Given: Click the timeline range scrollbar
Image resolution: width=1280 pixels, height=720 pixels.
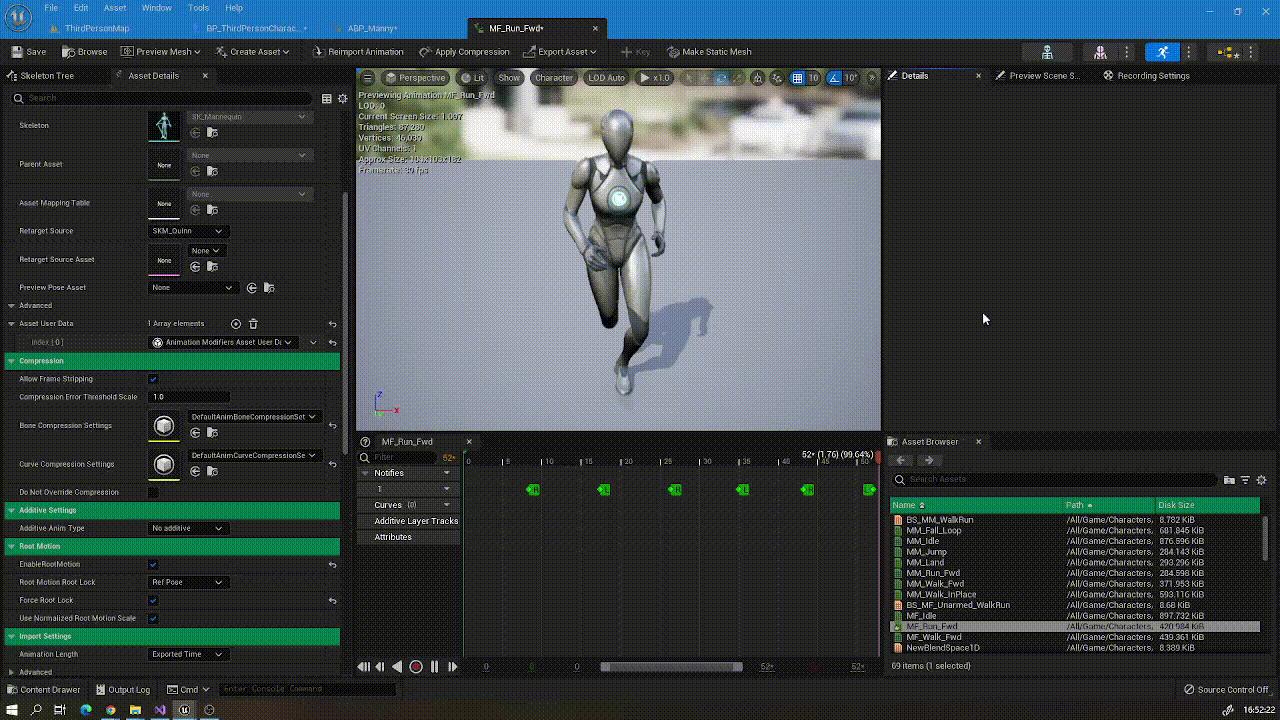Looking at the screenshot, I should (671, 667).
